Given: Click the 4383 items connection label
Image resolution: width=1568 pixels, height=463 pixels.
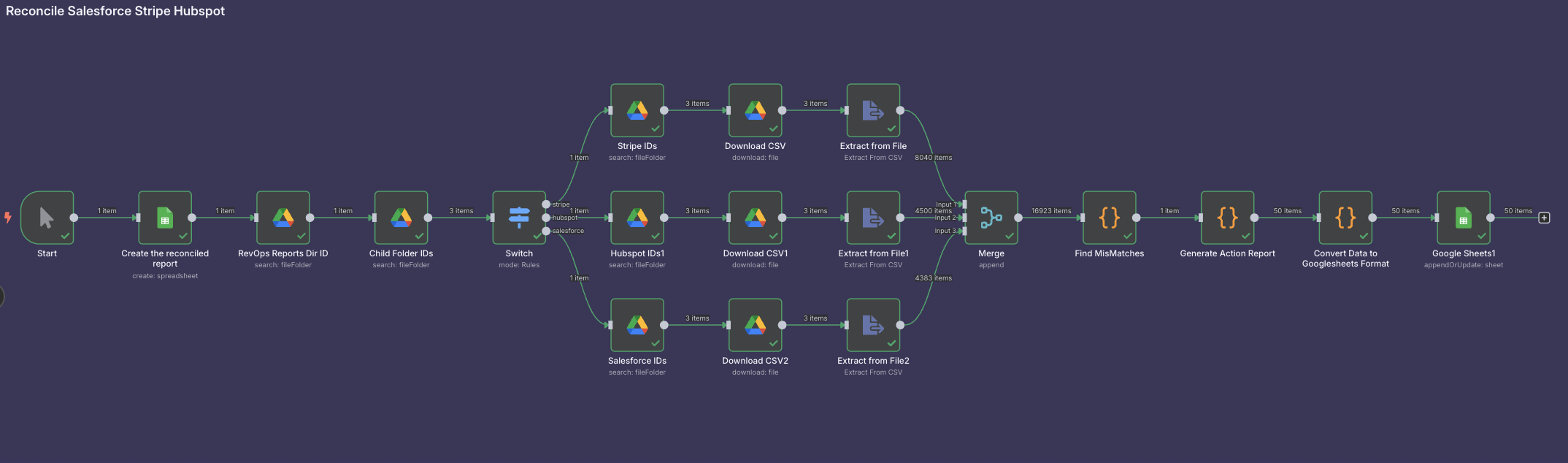Looking at the screenshot, I should [x=934, y=278].
